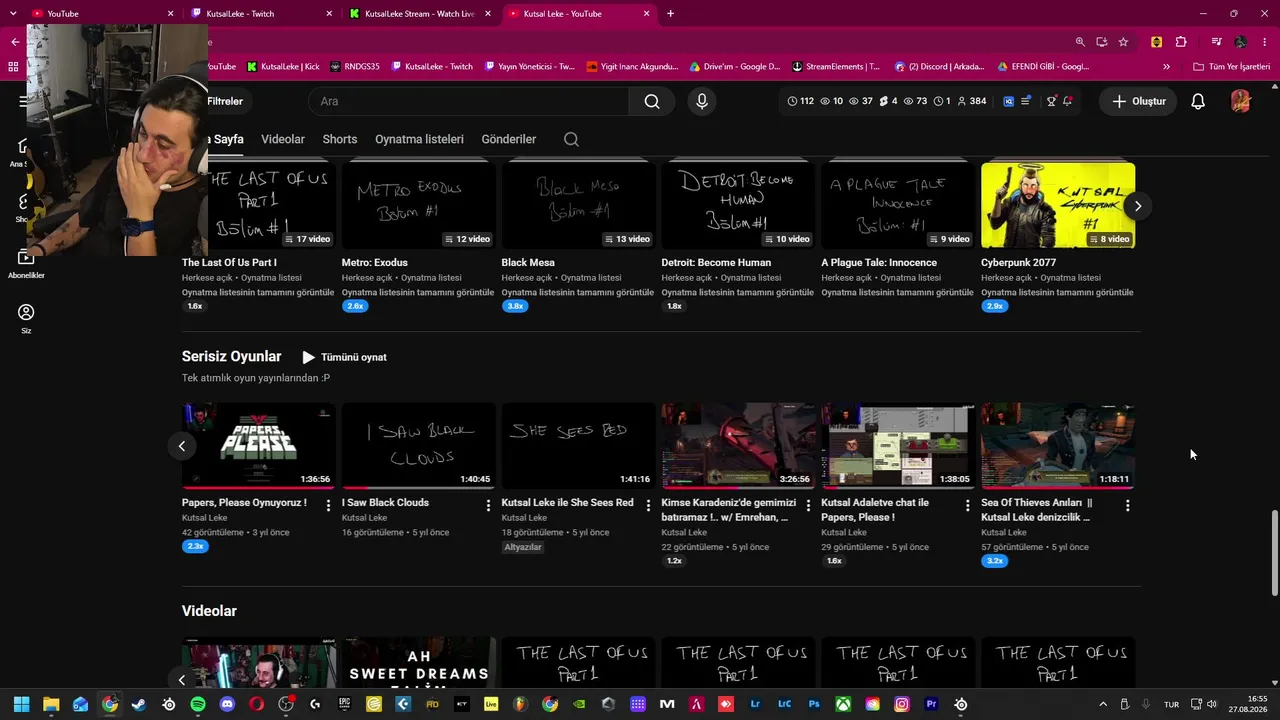1280x720 pixels.
Task: Open a new browser tab
Action: (670, 14)
